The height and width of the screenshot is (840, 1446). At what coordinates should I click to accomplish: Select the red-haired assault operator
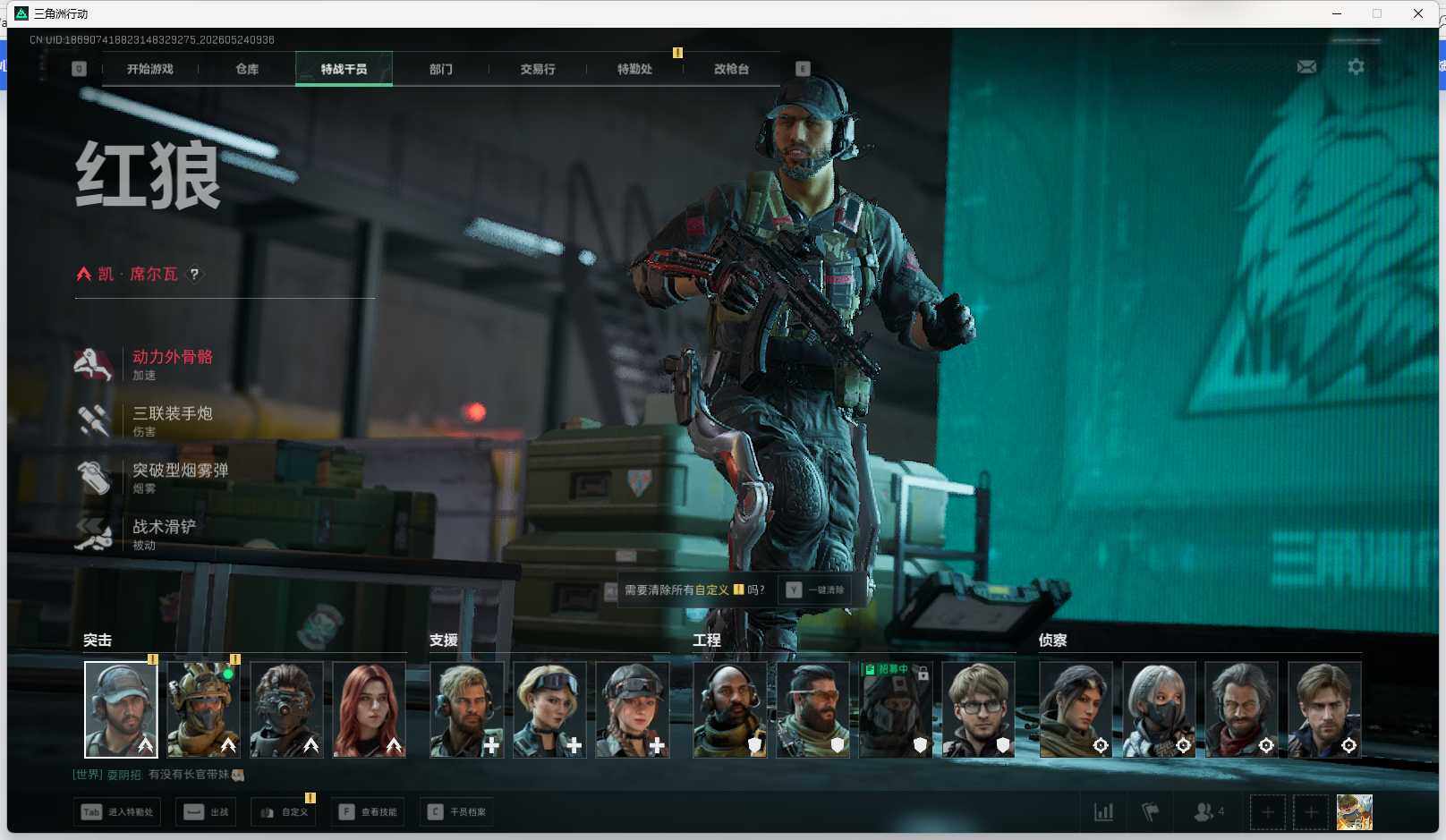coord(369,709)
